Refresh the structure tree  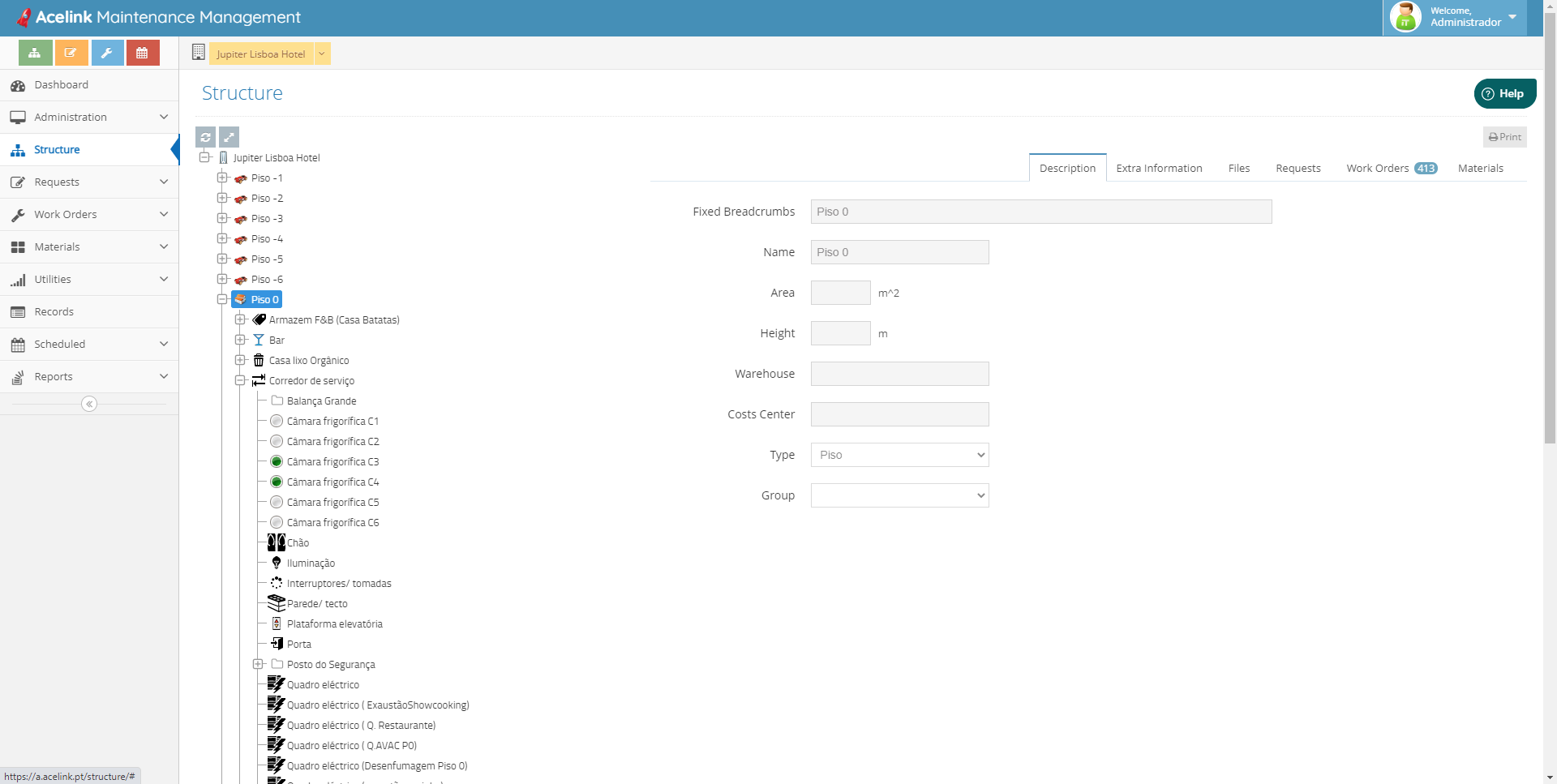tap(205, 137)
